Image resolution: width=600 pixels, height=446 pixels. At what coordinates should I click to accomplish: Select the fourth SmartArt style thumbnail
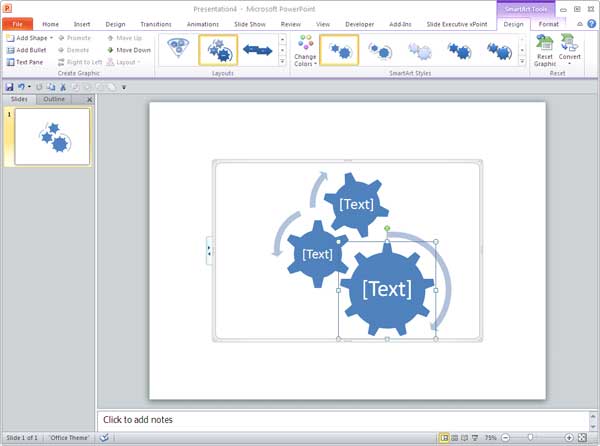460,50
